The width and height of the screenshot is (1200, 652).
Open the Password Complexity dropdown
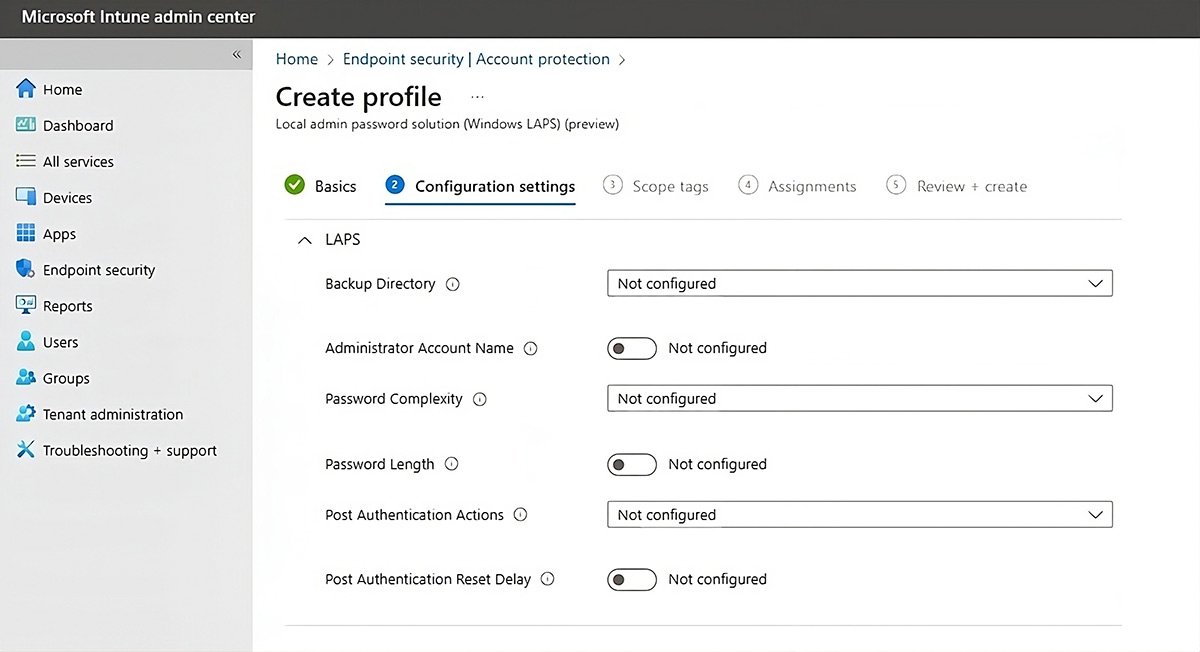(859, 398)
